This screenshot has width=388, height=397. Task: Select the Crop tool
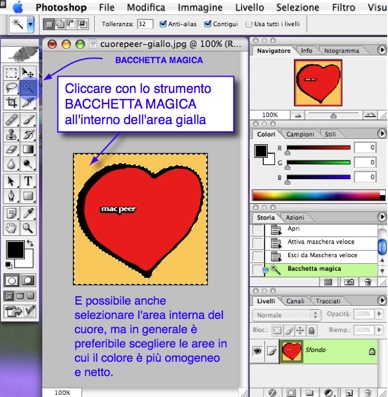pos(12,103)
